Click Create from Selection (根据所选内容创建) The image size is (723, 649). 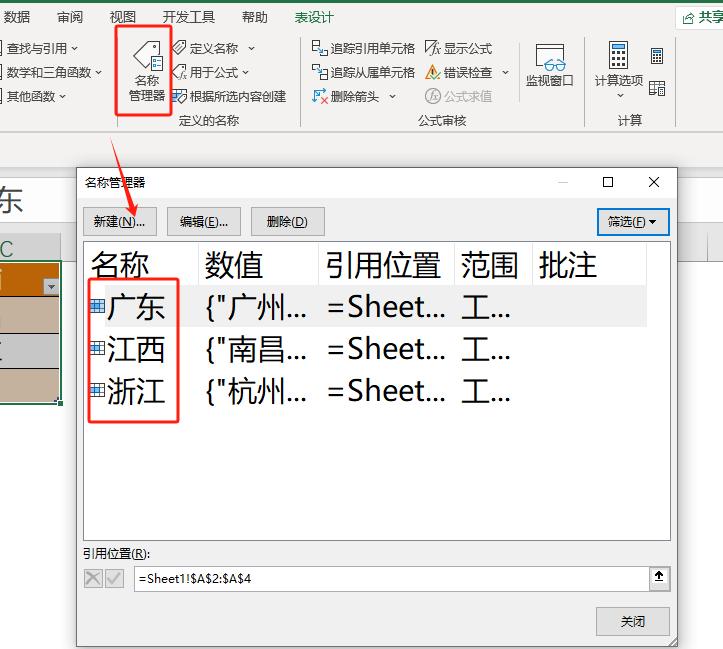click(229, 96)
